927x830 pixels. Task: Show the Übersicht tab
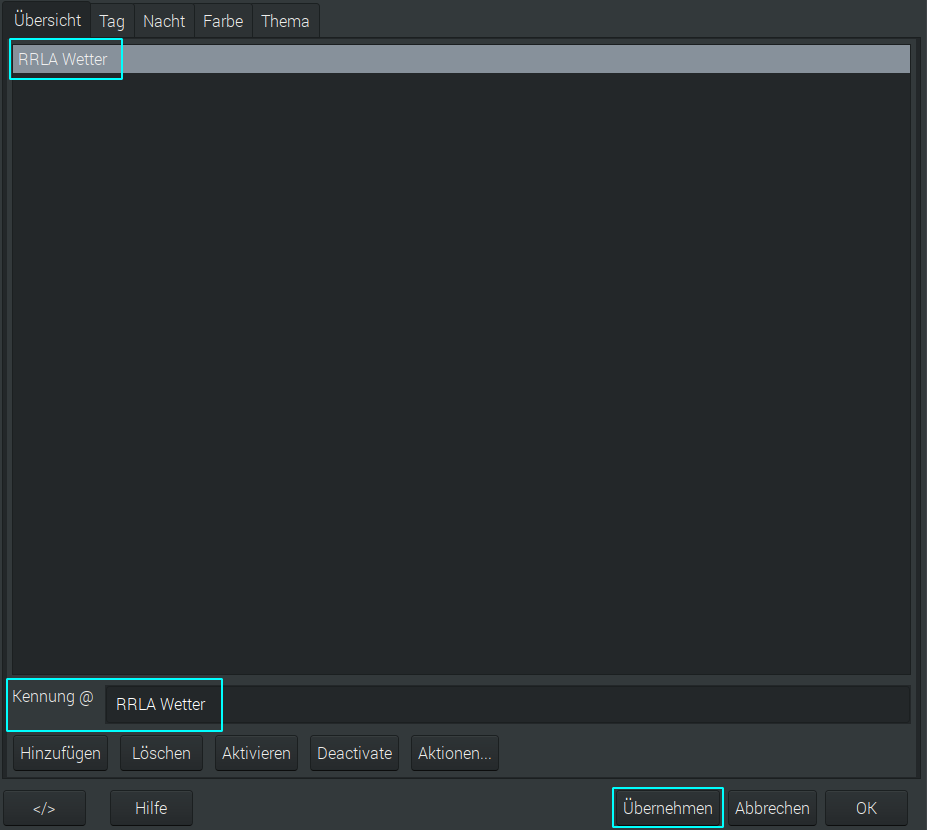(x=47, y=20)
